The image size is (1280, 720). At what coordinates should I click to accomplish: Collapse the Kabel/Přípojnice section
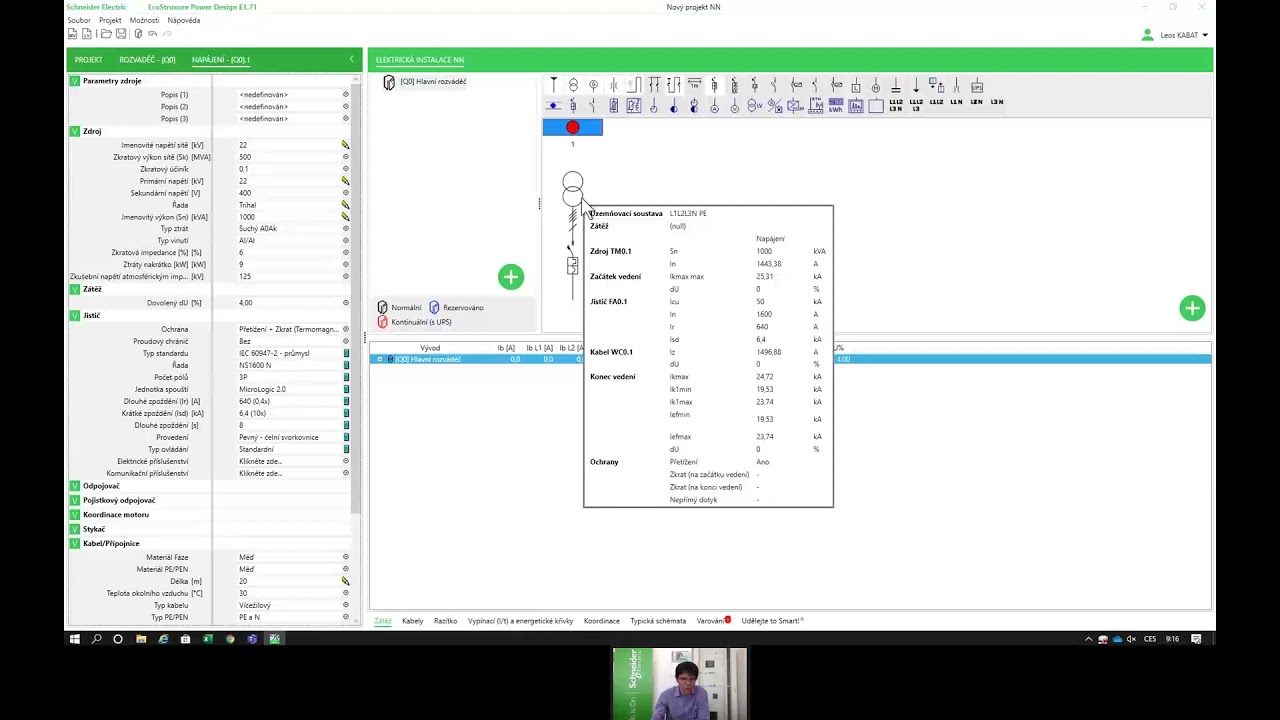[74, 544]
